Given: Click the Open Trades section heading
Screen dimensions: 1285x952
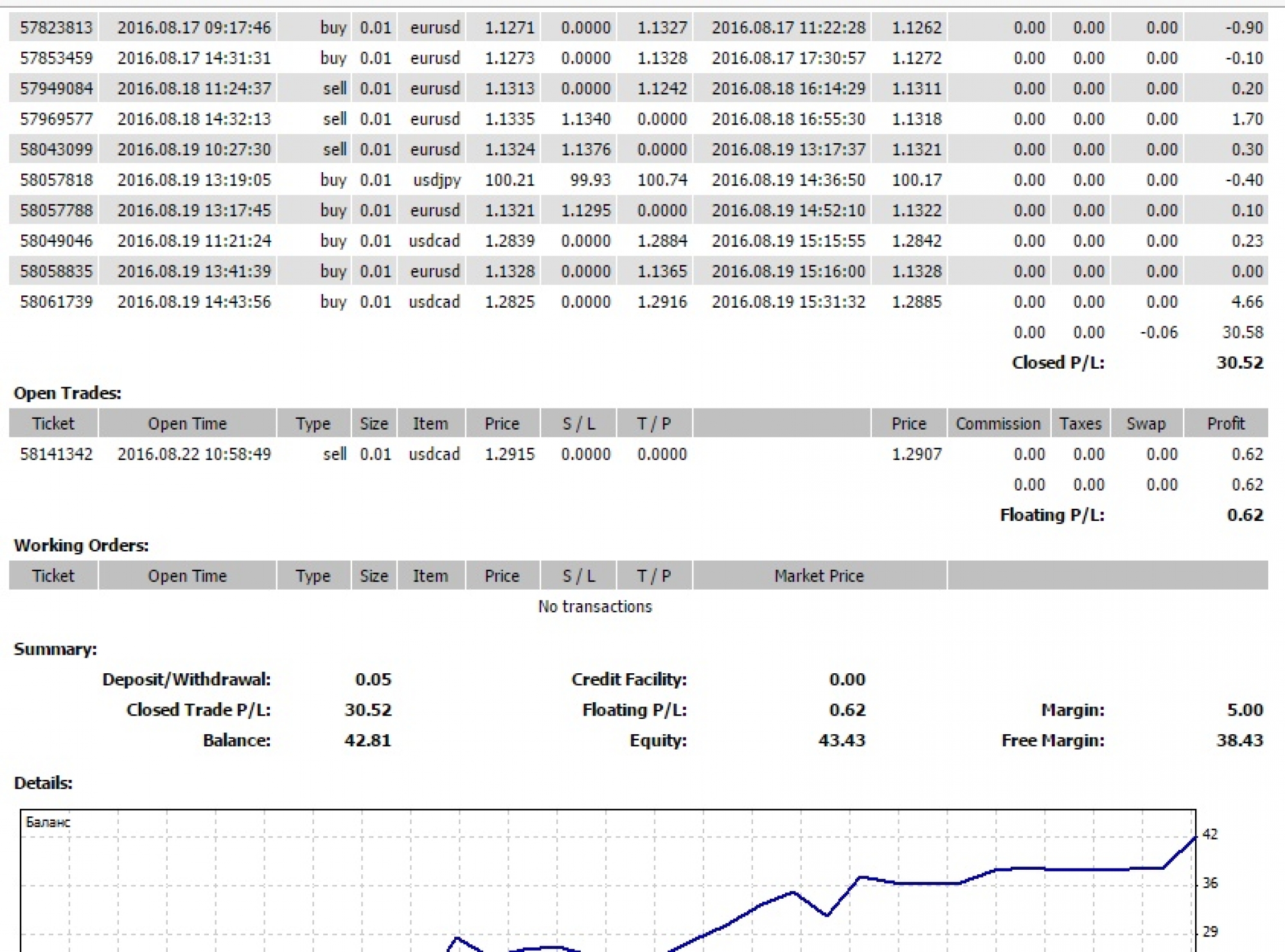Looking at the screenshot, I should point(67,393).
